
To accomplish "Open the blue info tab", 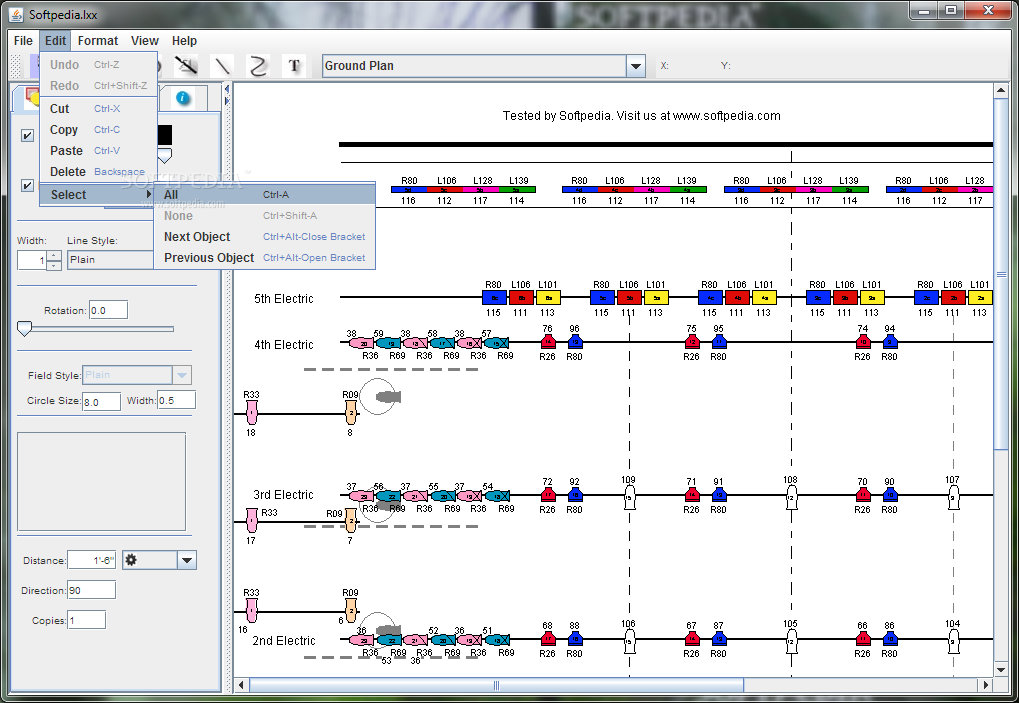I will tap(182, 98).
